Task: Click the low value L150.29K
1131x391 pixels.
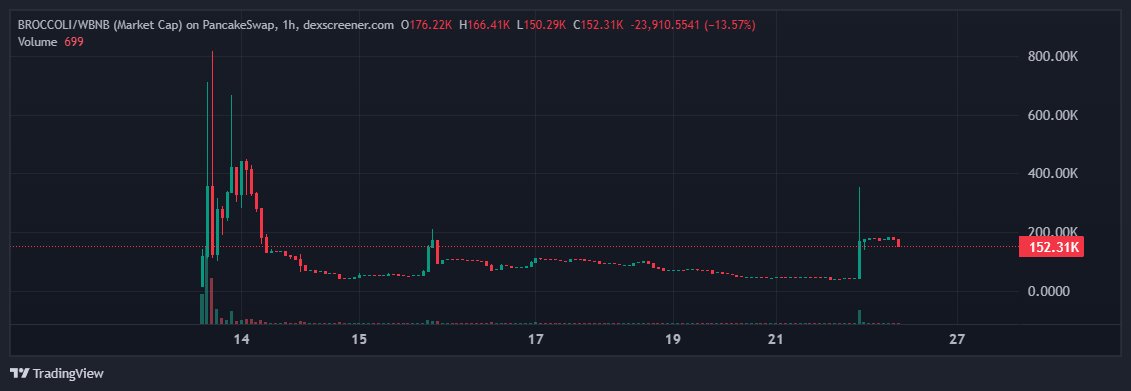Action: click(541, 25)
